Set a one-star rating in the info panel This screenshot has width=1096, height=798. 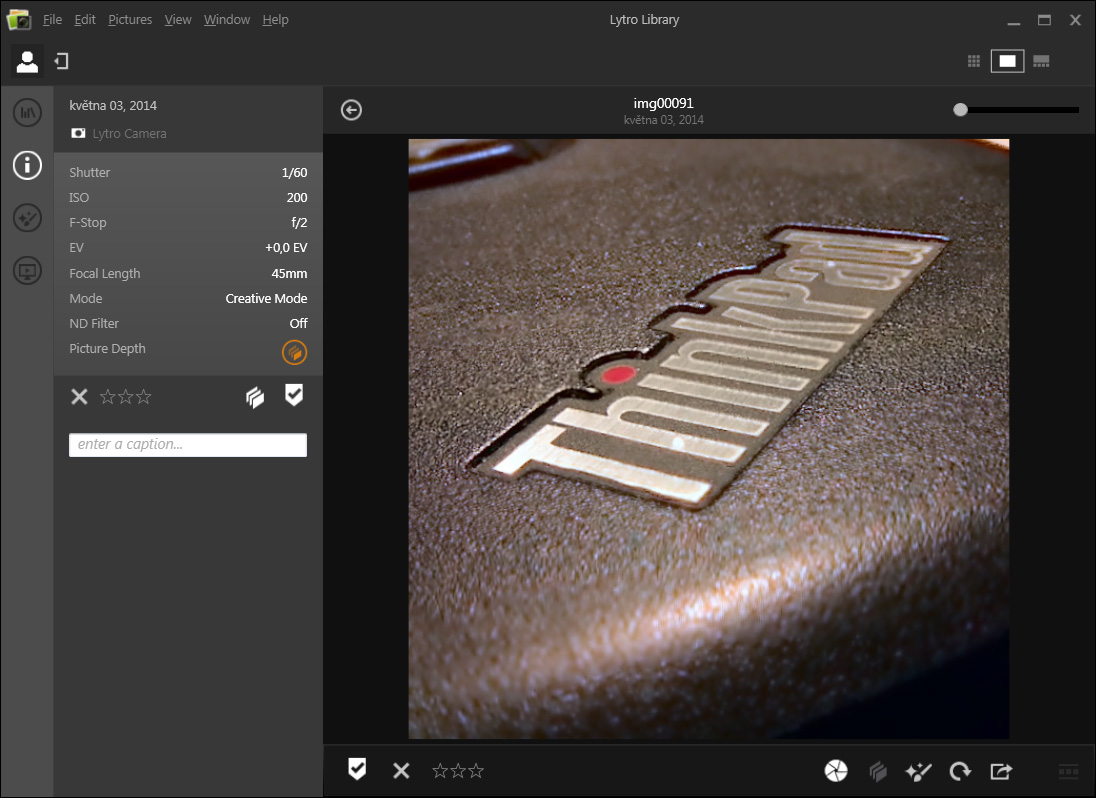(x=108, y=397)
